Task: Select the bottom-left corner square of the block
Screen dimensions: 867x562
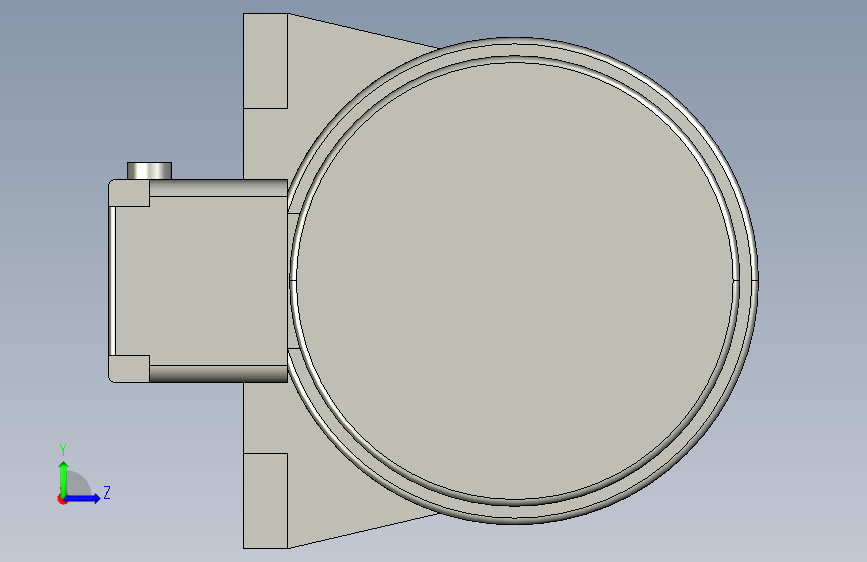Action: pyautogui.click(x=130, y=368)
